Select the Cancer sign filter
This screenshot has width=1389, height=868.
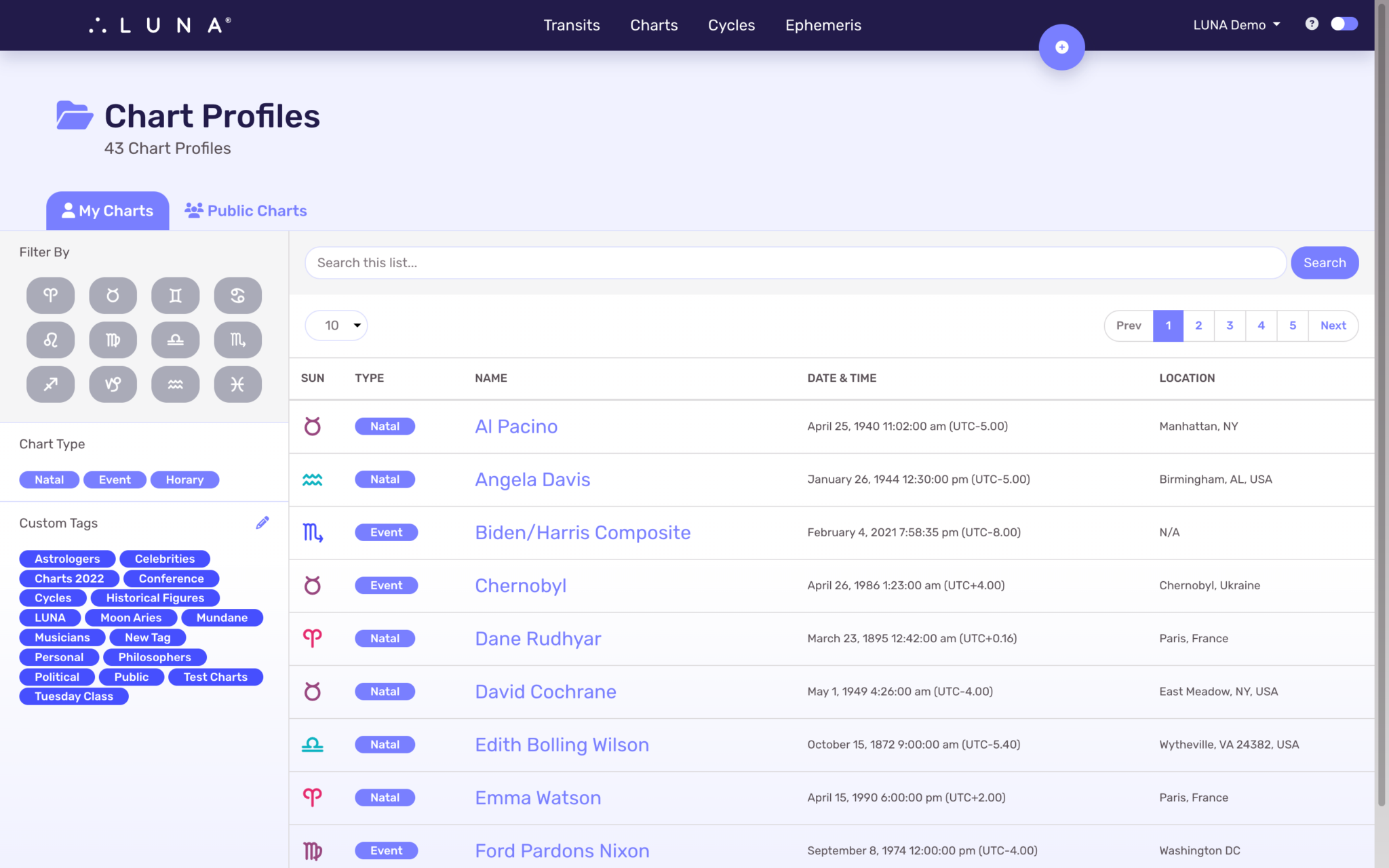click(237, 296)
